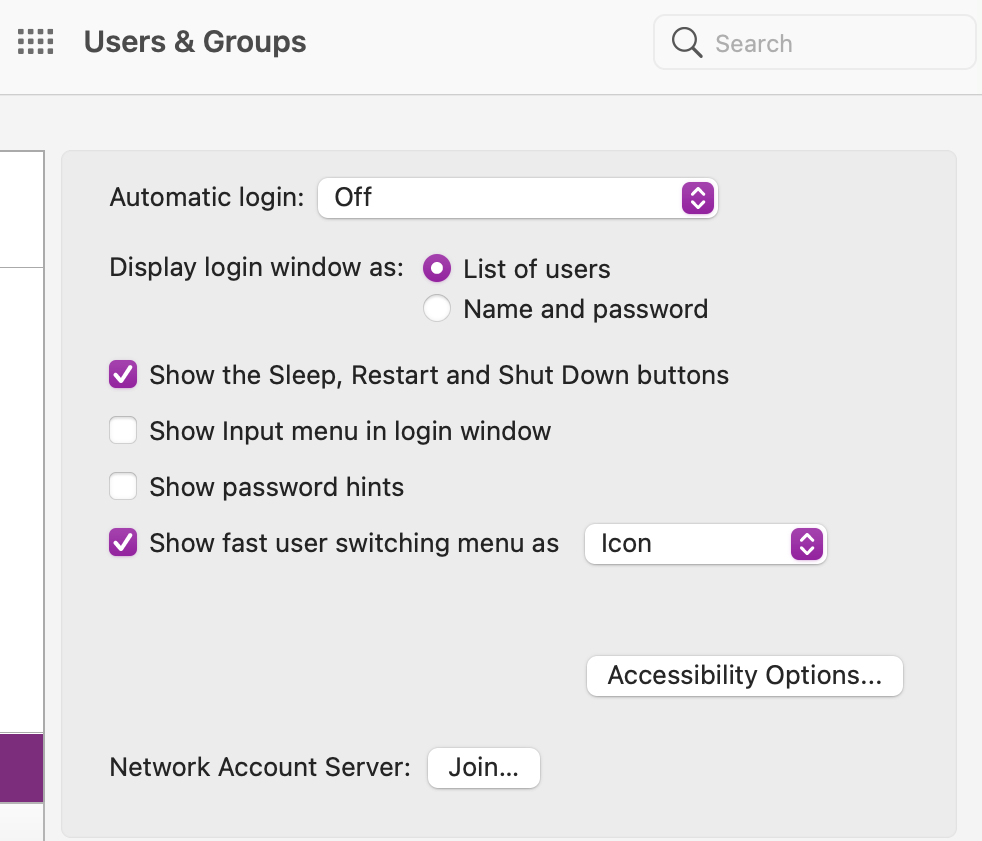Click the Display login window as label

(x=256, y=268)
